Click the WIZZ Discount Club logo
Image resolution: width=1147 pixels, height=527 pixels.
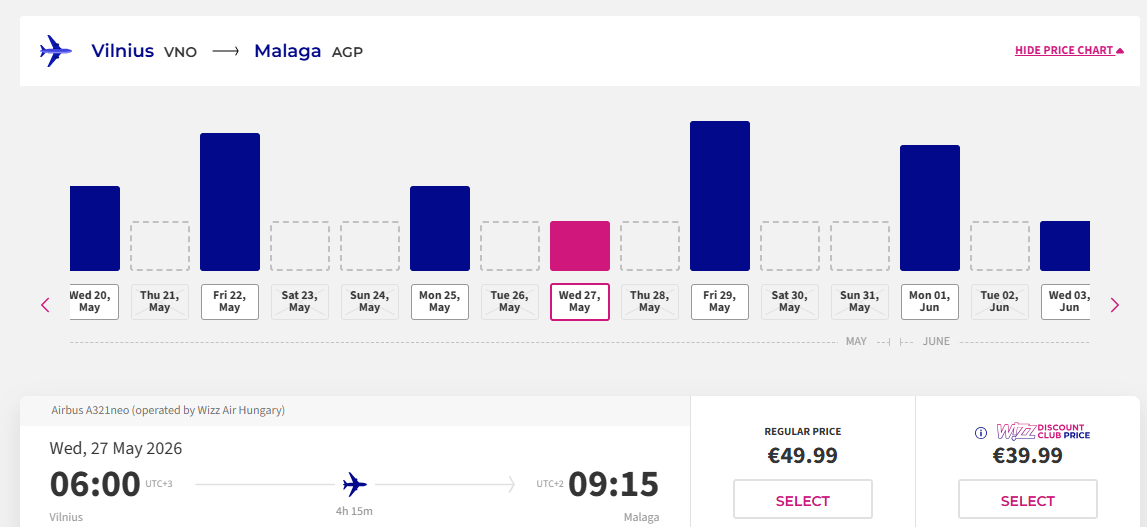(x=1043, y=432)
